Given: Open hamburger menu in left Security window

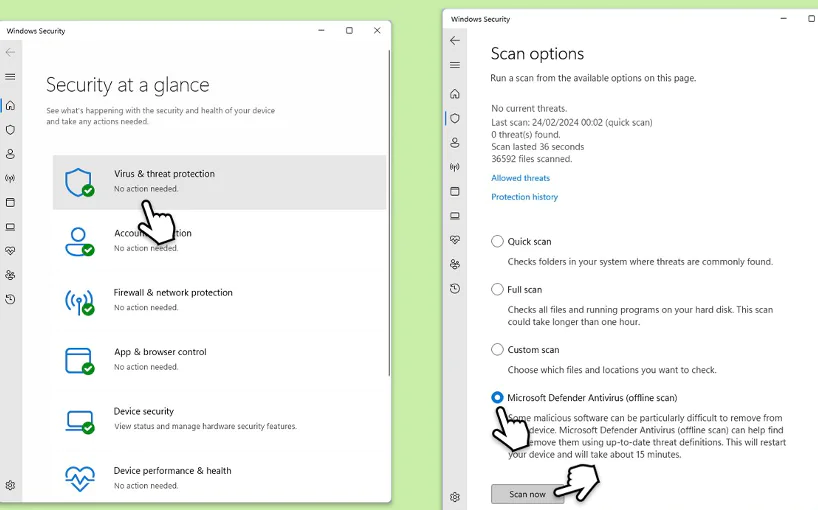Looking at the screenshot, I should pyautogui.click(x=10, y=77).
